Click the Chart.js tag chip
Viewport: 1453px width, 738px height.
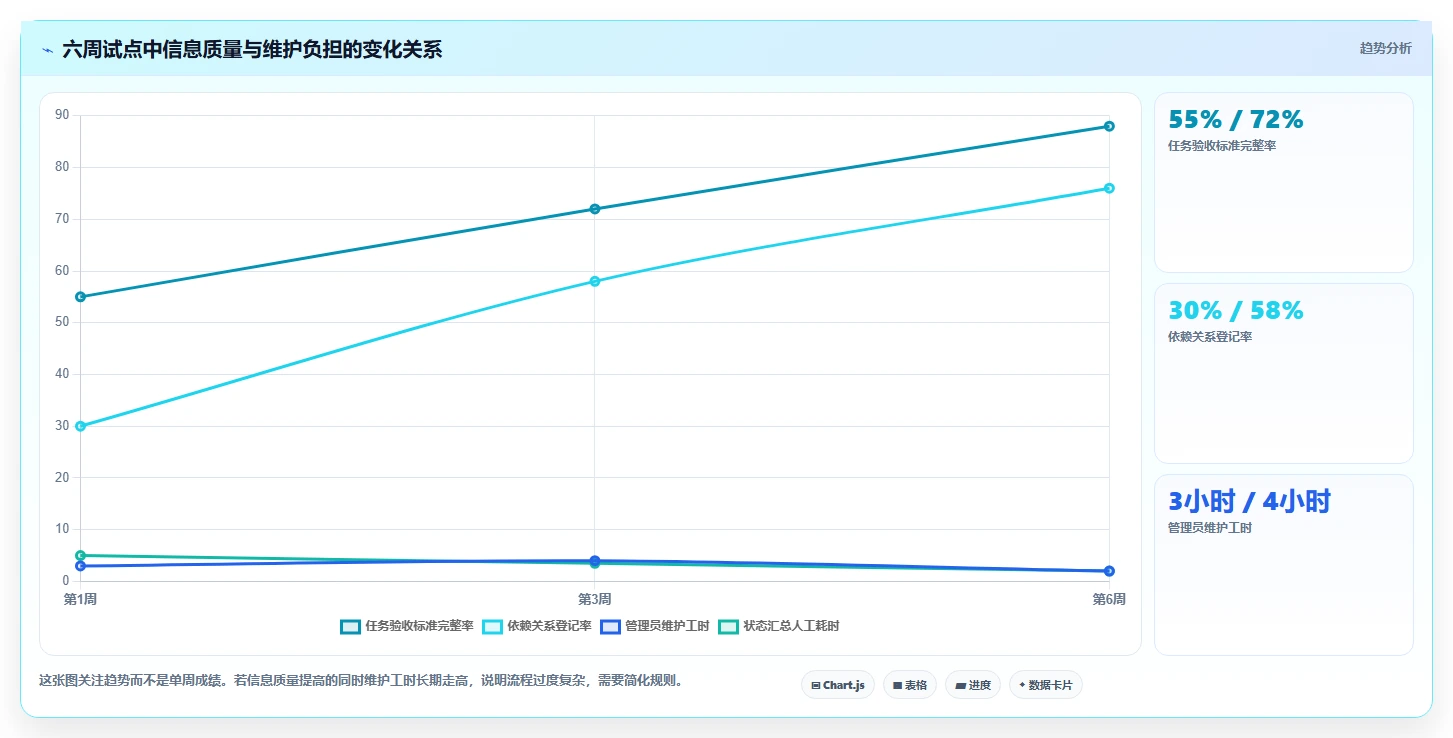point(838,685)
